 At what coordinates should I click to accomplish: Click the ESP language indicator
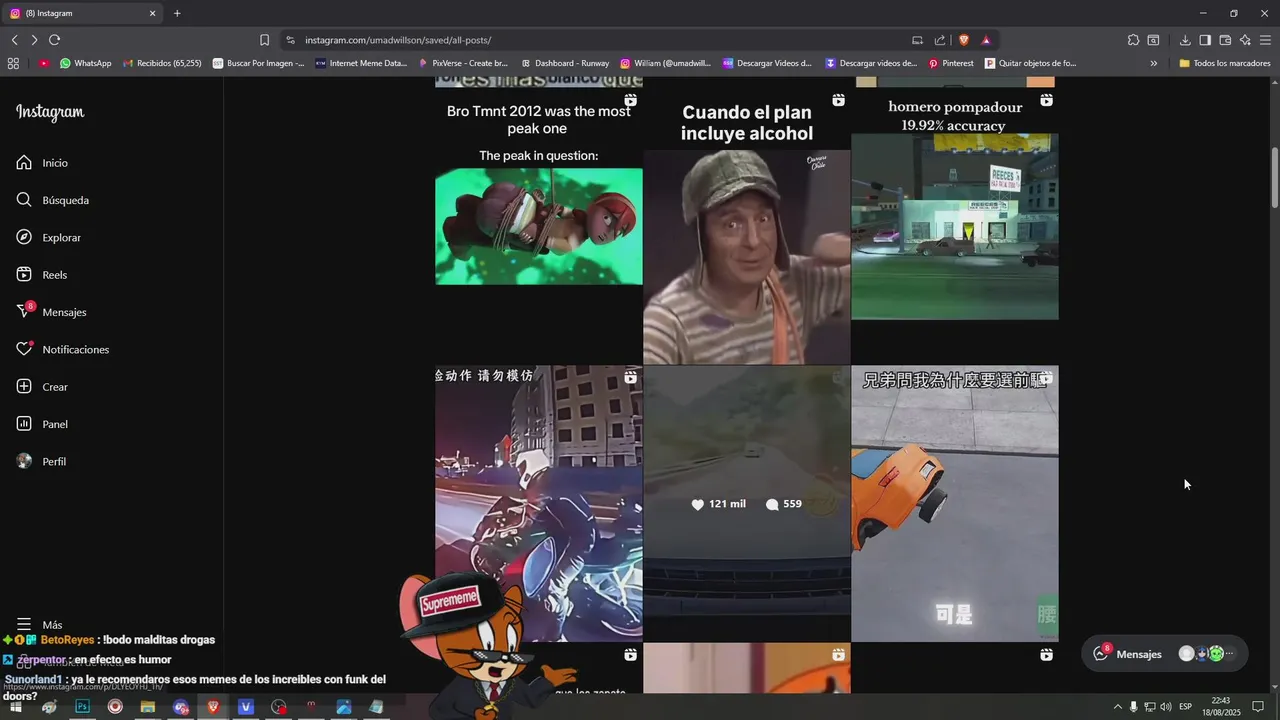click(x=1186, y=707)
